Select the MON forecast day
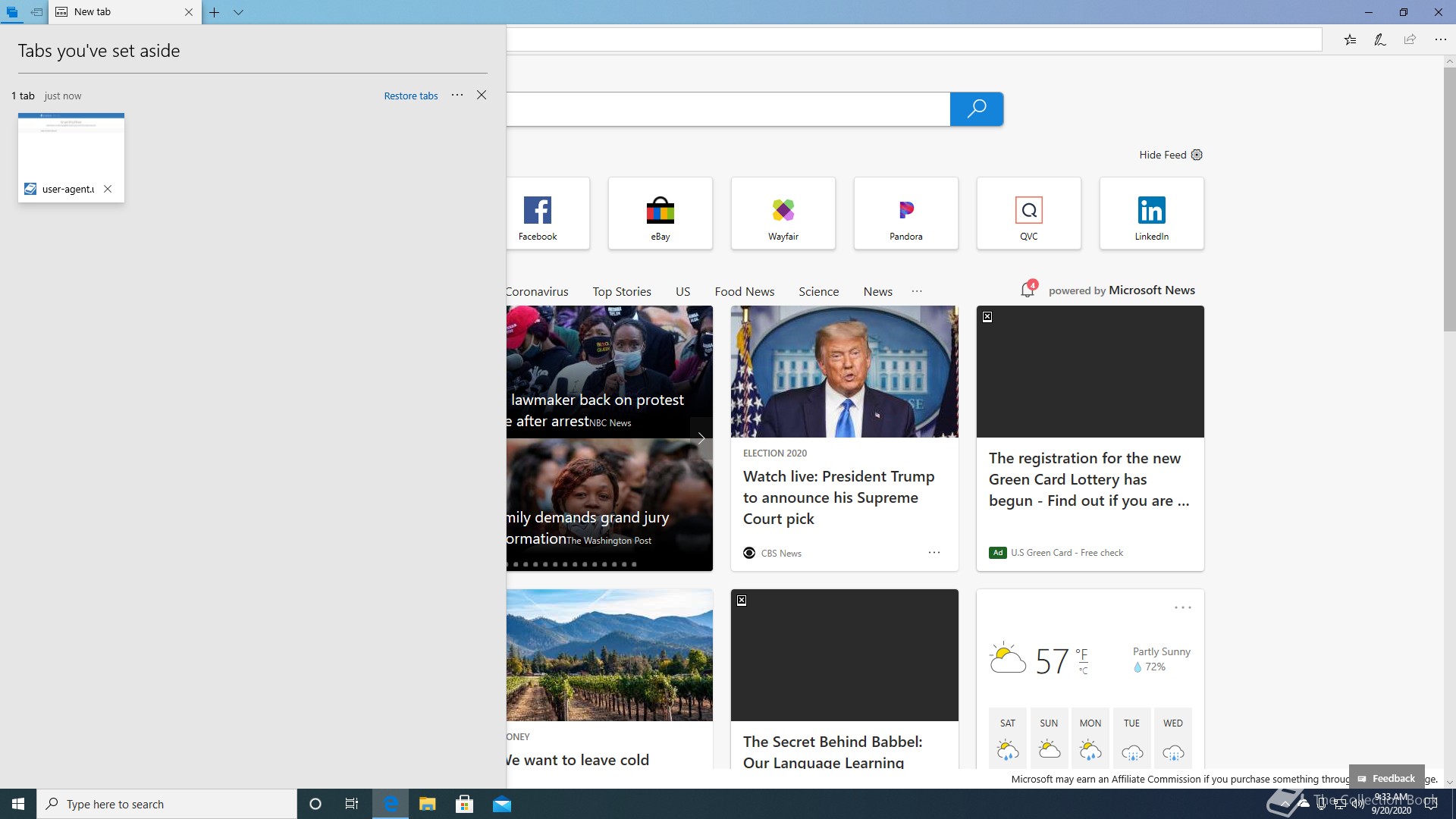The image size is (1456, 819). click(1090, 737)
